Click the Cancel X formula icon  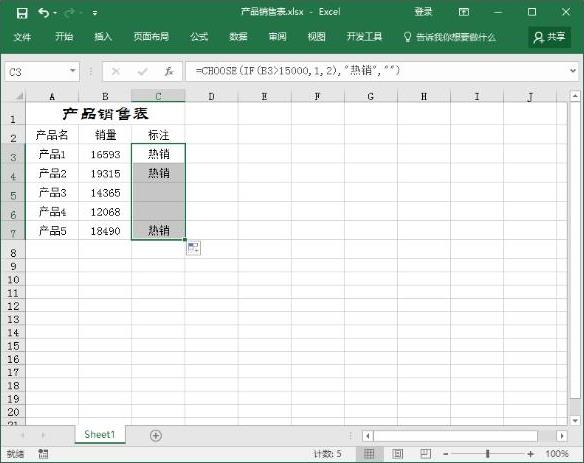point(116,71)
